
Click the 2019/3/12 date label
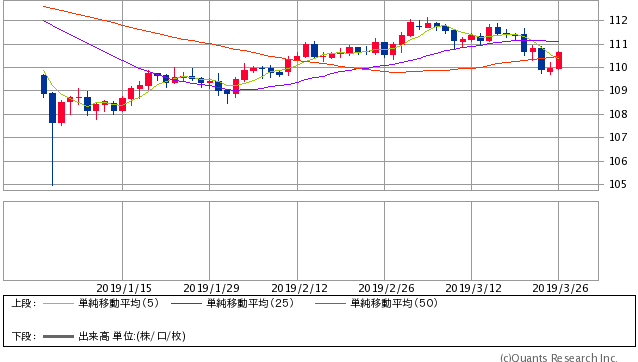[473, 288]
